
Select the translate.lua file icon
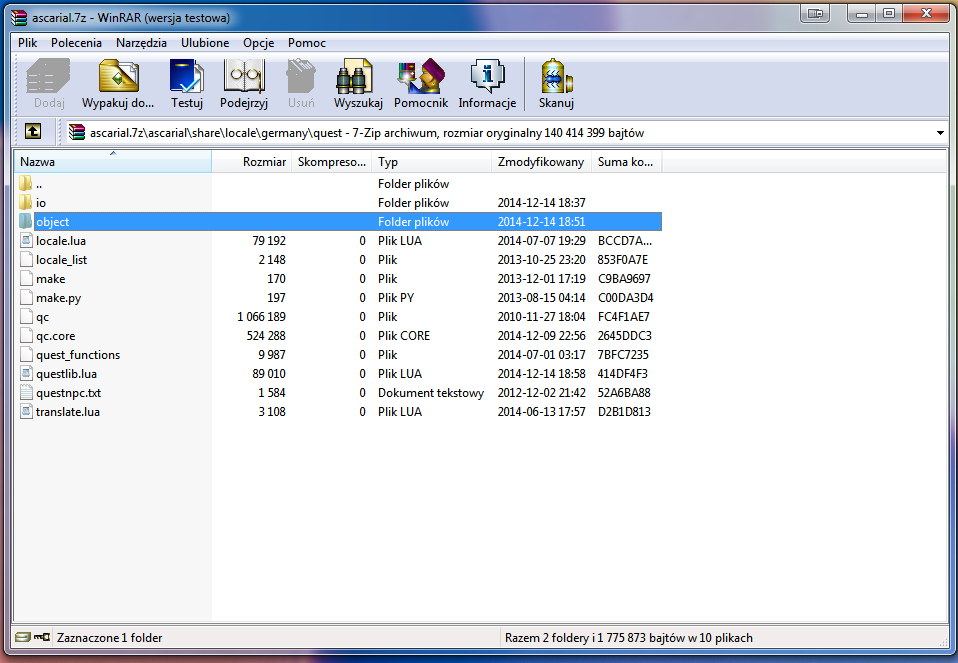point(26,411)
